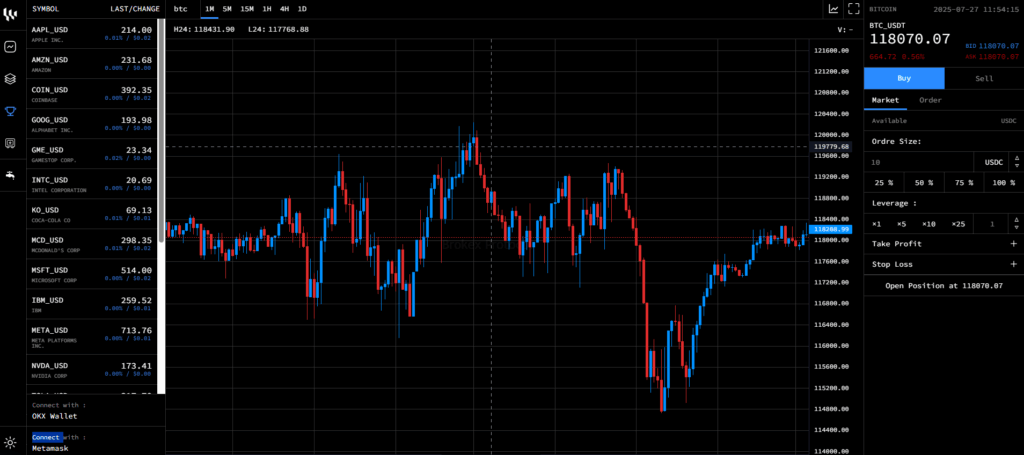Set order size to 75 %
The height and width of the screenshot is (455, 1024).
click(x=963, y=183)
